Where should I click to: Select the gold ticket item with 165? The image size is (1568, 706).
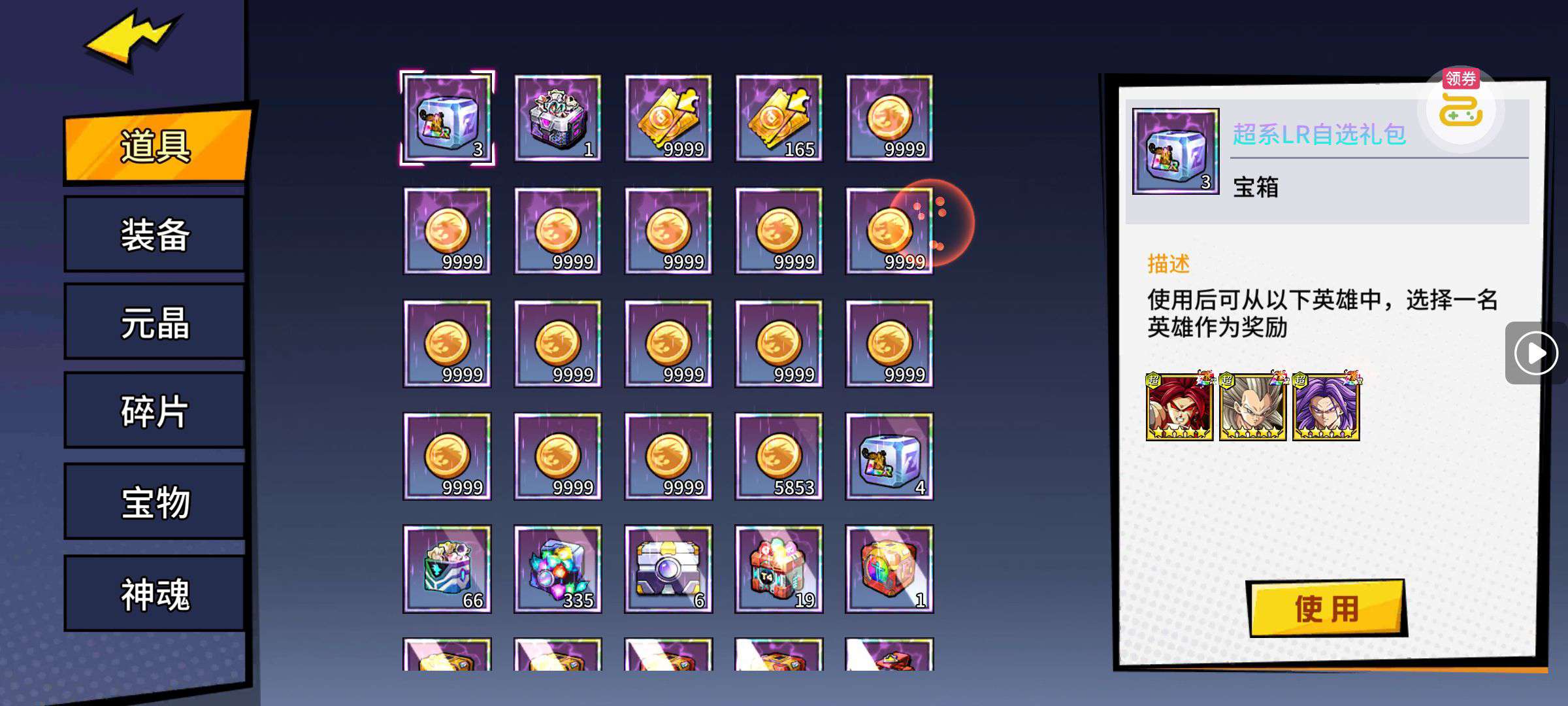pyautogui.click(x=779, y=118)
